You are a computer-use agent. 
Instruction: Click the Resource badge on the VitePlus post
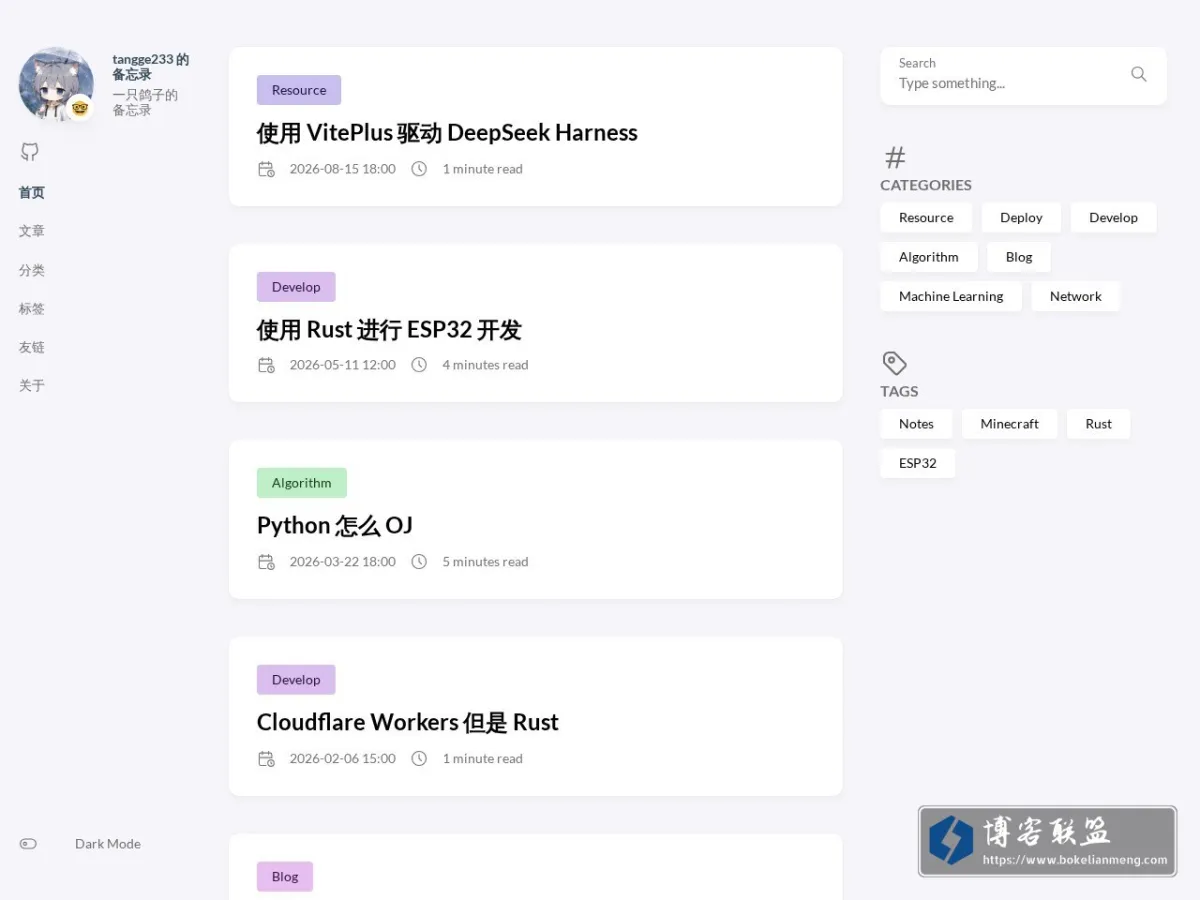pyautogui.click(x=299, y=90)
